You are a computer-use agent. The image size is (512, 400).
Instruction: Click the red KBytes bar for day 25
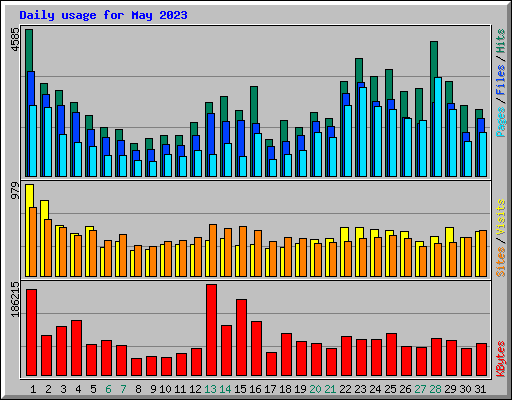tap(391, 355)
